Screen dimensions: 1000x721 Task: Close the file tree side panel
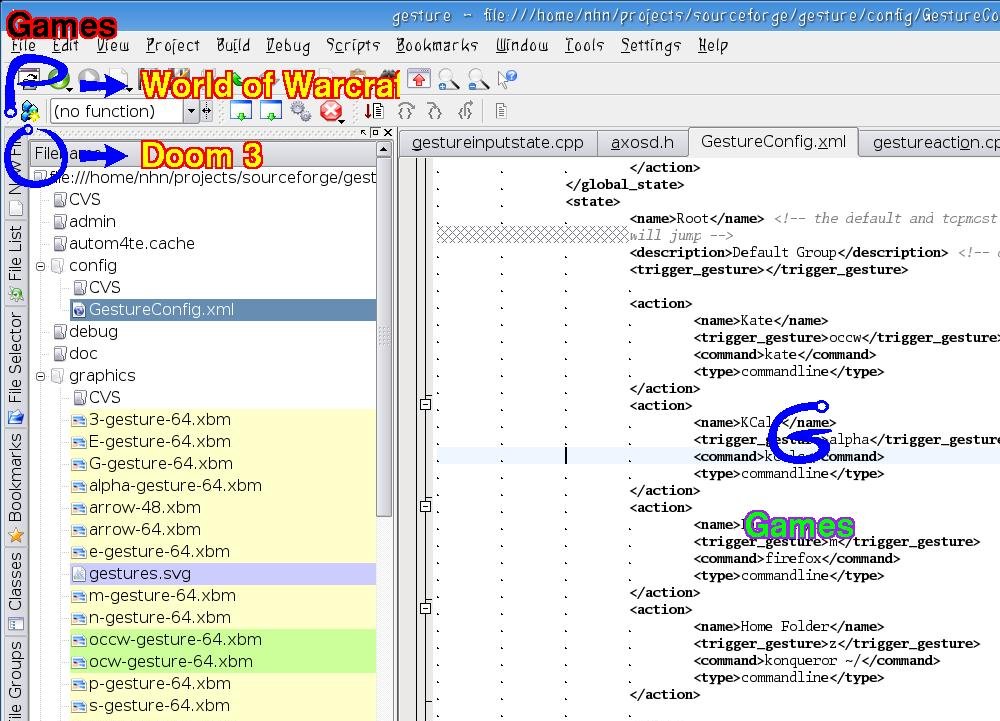pyautogui.click(x=388, y=133)
